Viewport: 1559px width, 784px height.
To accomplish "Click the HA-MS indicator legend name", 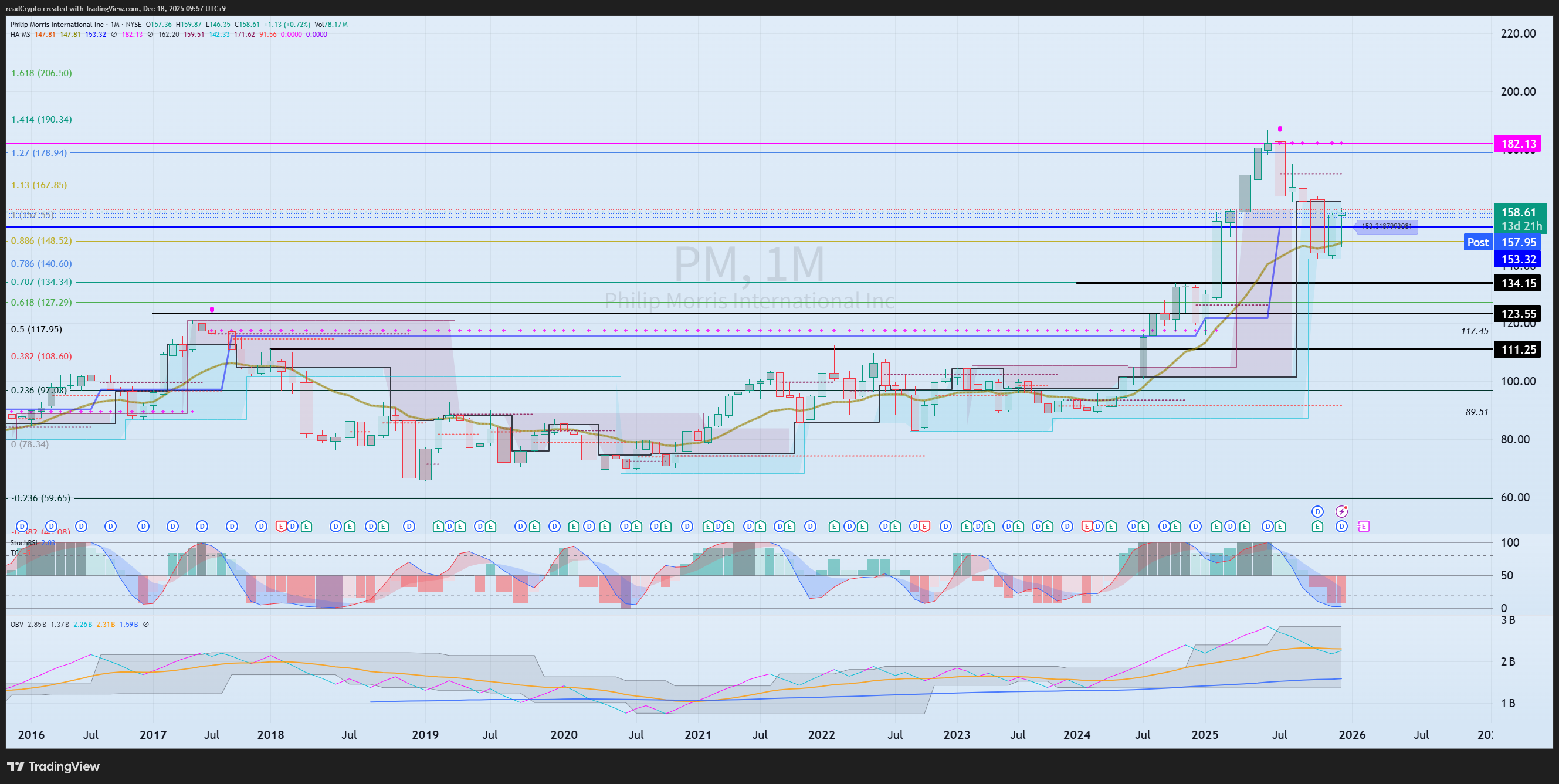I will [20, 35].
